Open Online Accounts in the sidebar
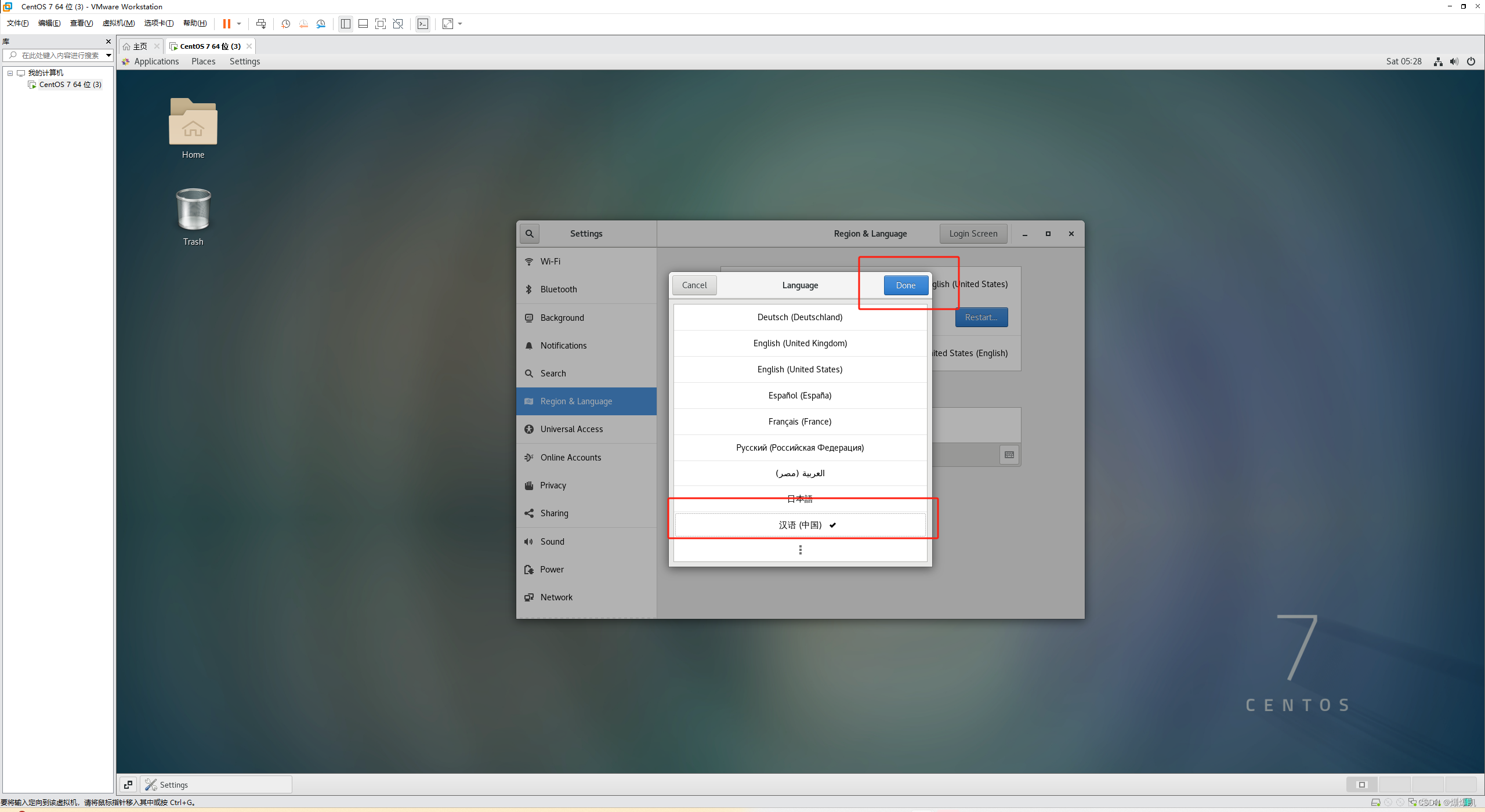Screen dimensions: 1485x812 [x=586, y=458]
